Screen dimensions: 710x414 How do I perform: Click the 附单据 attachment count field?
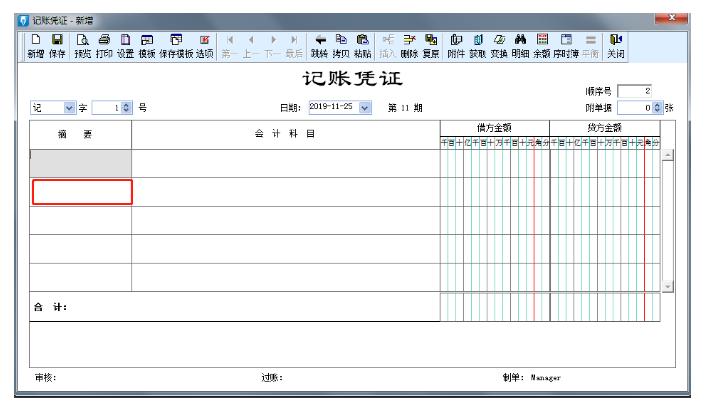coord(635,108)
